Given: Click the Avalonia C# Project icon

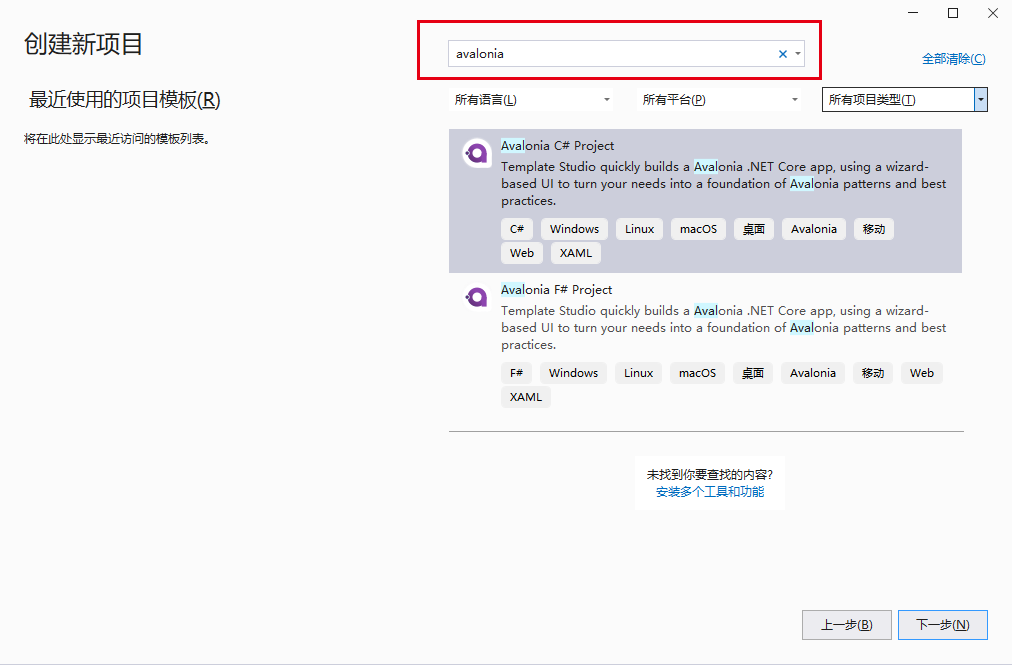Looking at the screenshot, I should 477,153.
